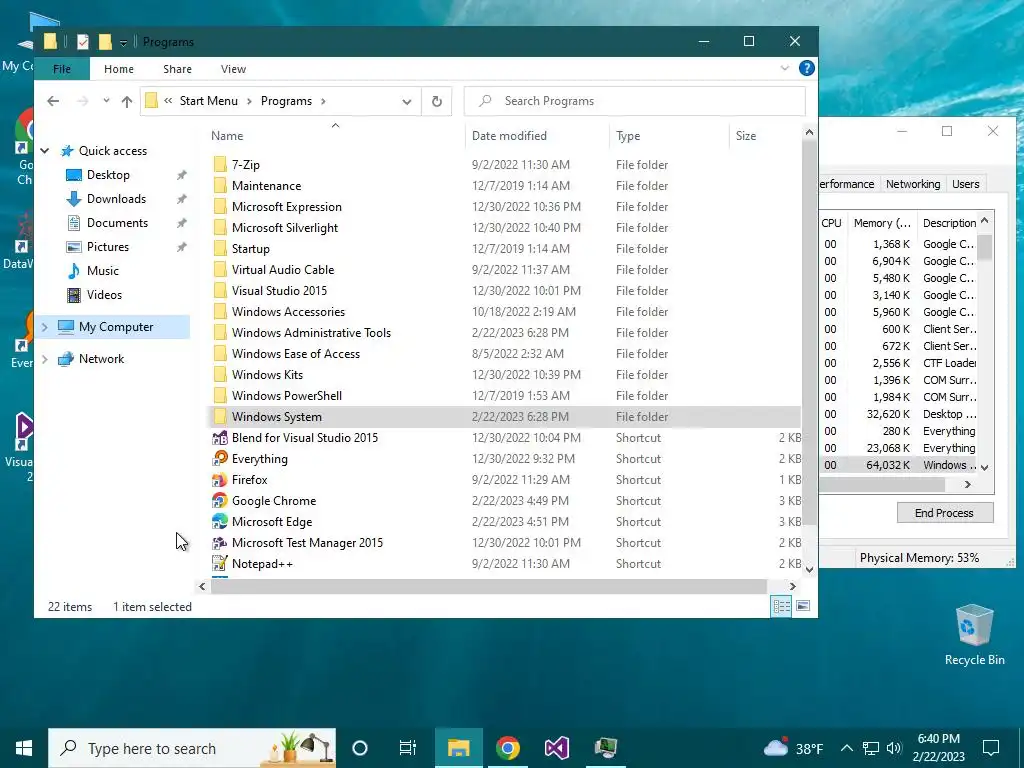Select the Google Chrome shortcut icon in list
This screenshot has height=768, width=1024.
coord(220,500)
